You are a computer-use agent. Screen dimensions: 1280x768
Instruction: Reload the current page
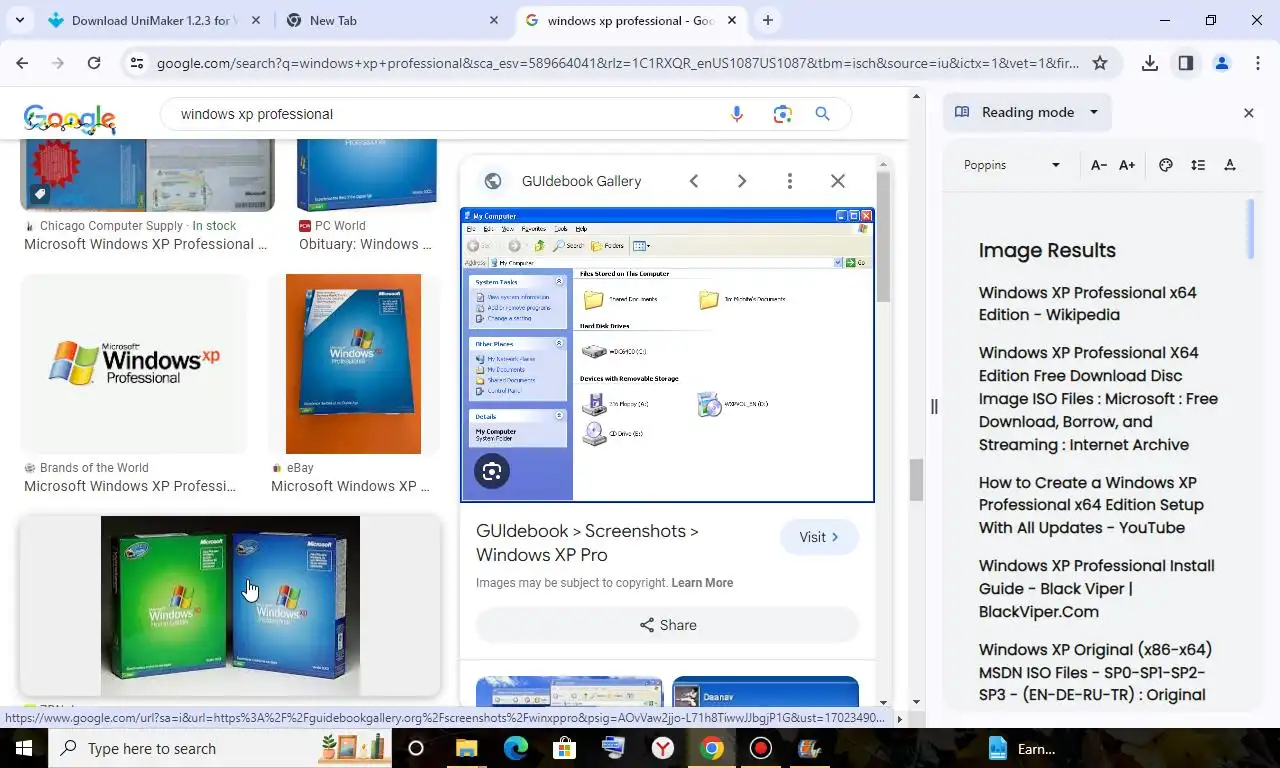tap(94, 63)
